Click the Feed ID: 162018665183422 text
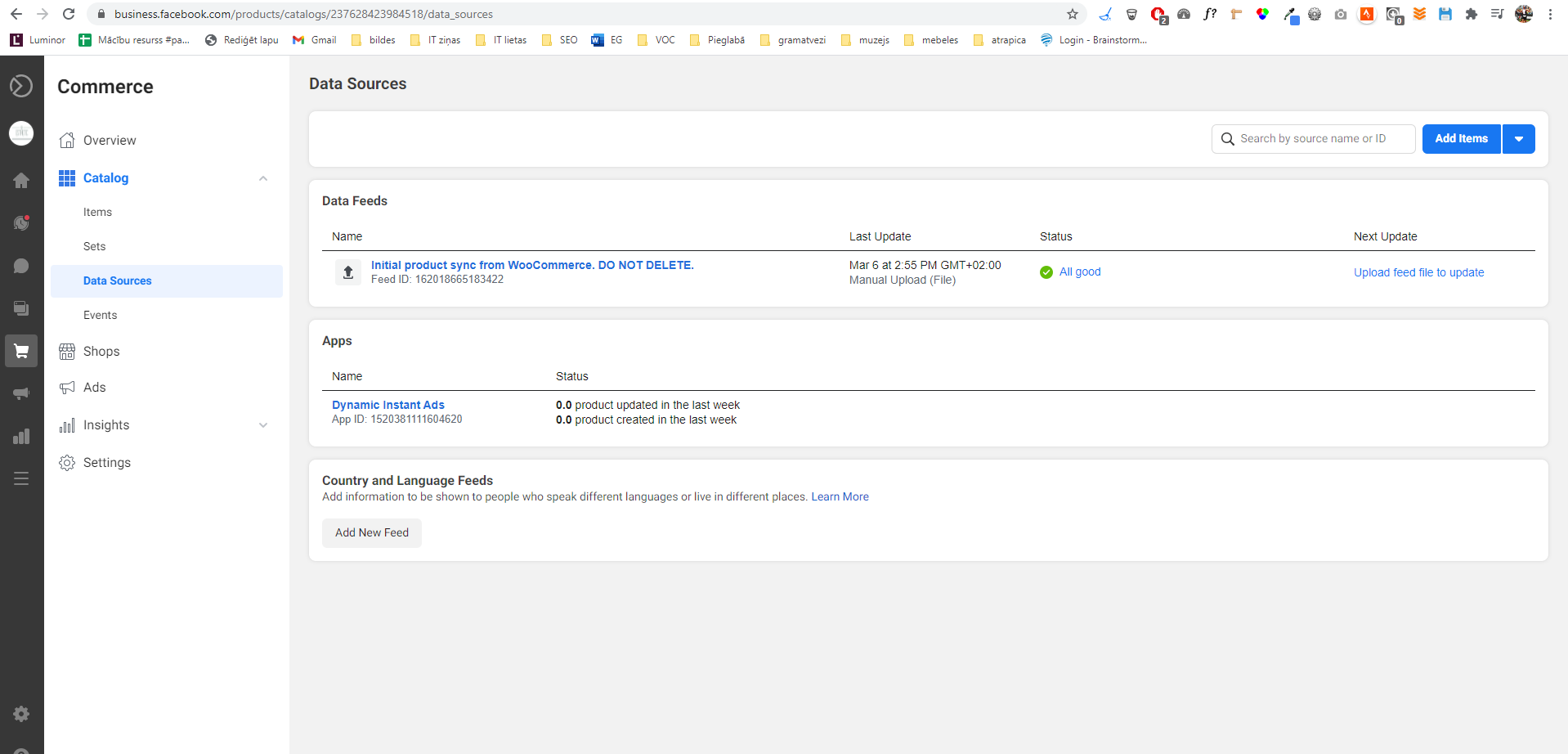 (437, 280)
